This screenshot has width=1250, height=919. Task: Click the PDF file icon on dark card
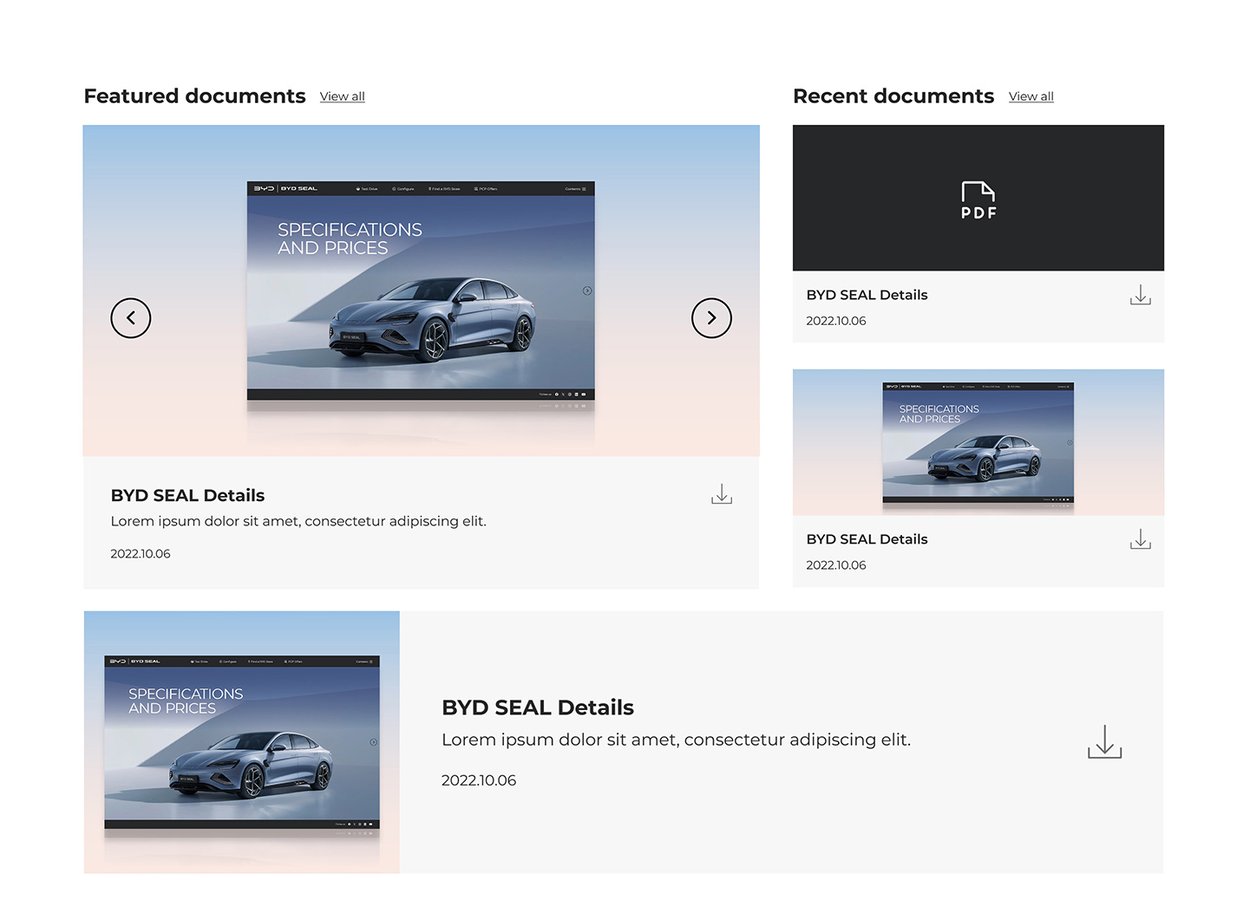[x=979, y=200]
